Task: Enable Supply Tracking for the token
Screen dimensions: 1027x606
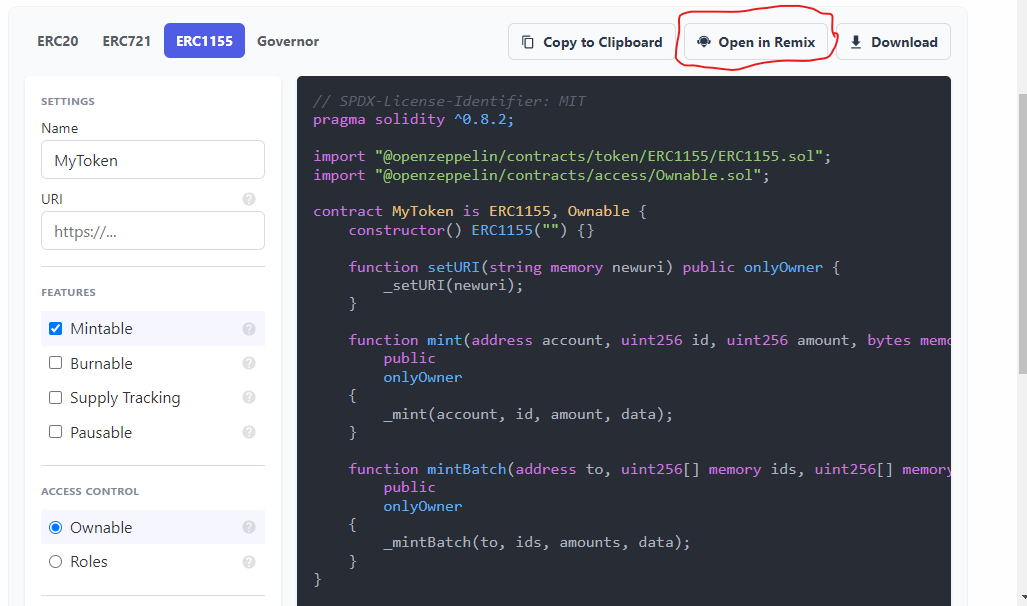Action: (55, 397)
